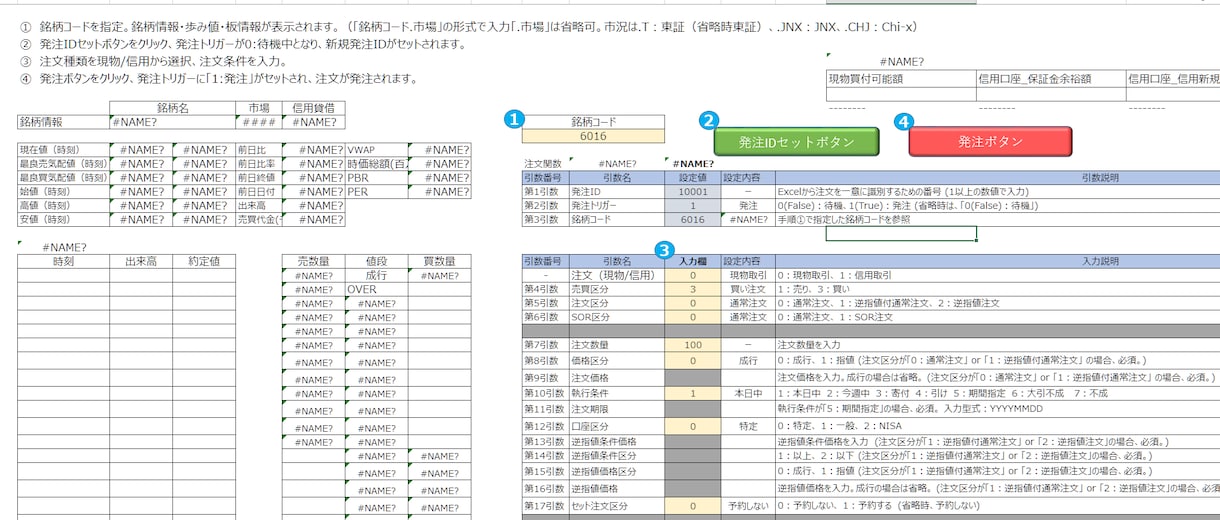Click the green 発注IDセットボタン button

click(x=796, y=142)
